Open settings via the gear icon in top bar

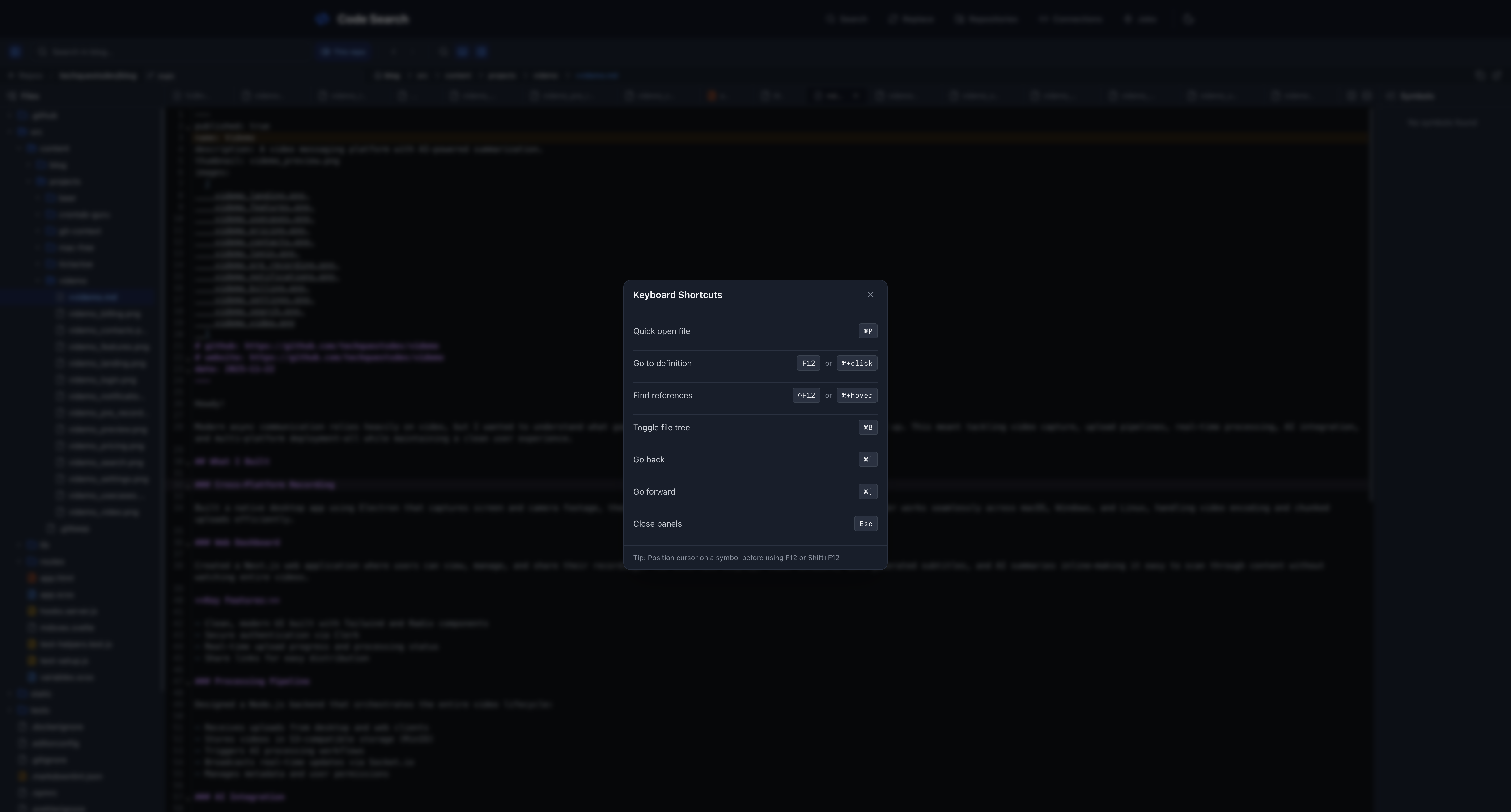click(1188, 19)
